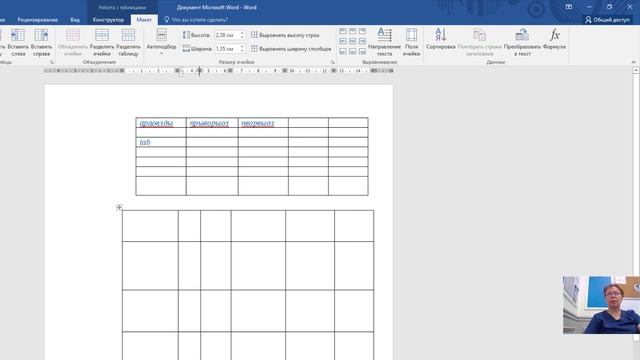Increase row height (Высота) with up arrow
This screenshot has width=640, height=360.
click(x=242, y=33)
